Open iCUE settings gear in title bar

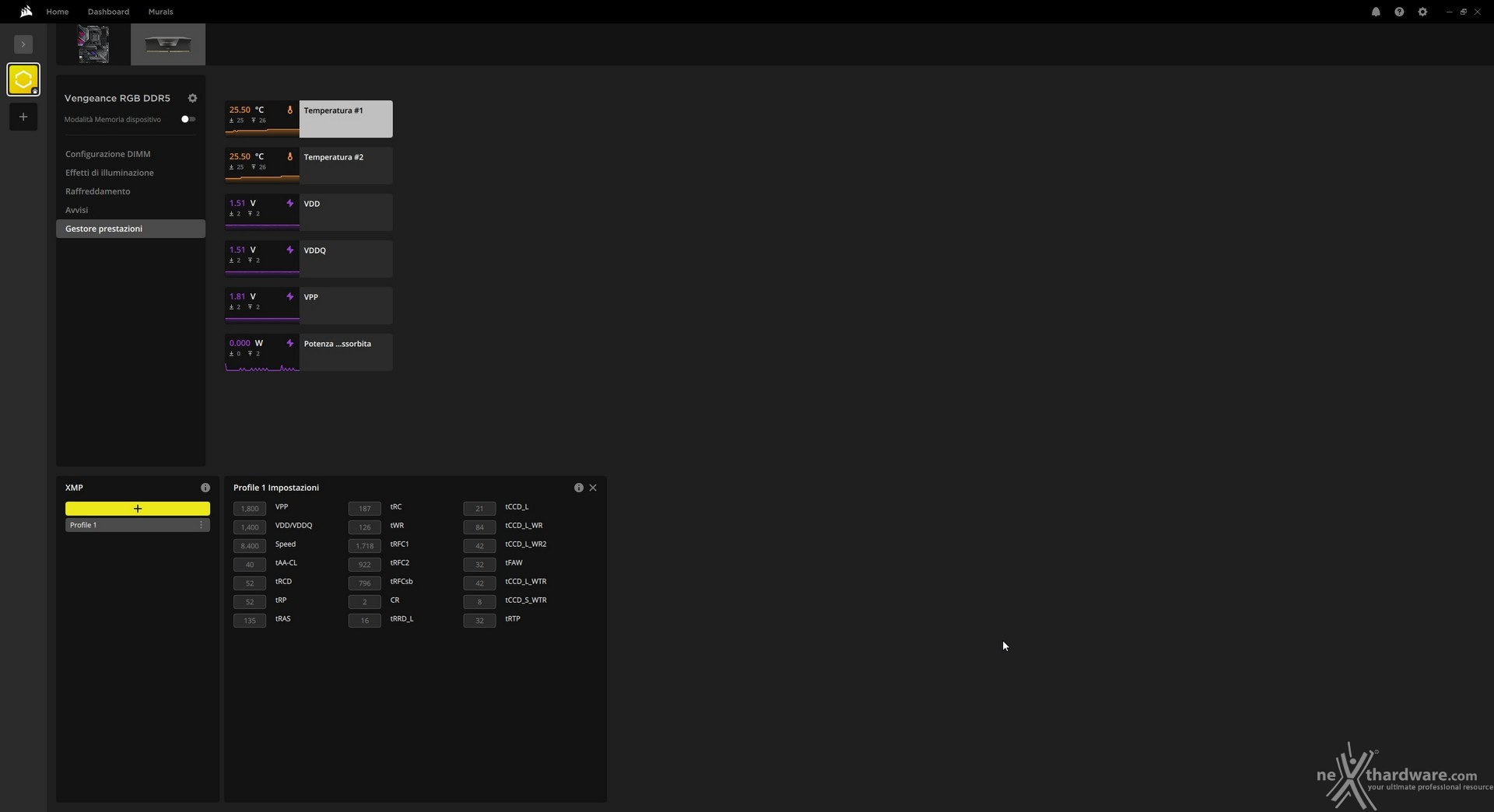pyautogui.click(x=1422, y=12)
